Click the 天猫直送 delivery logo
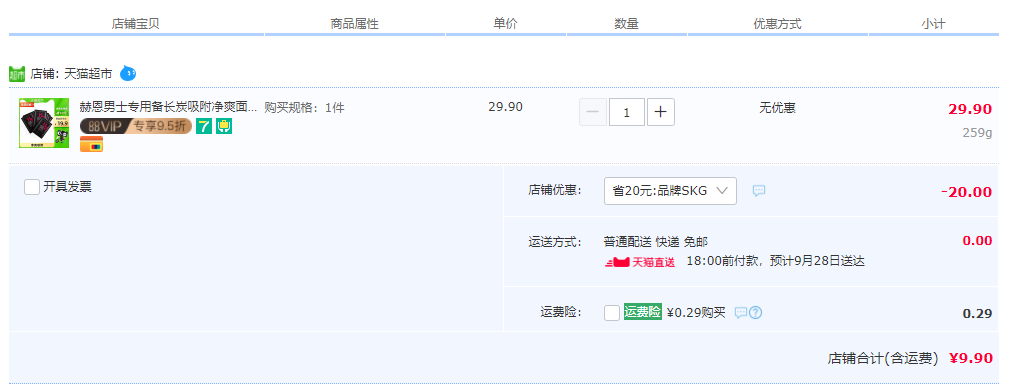Screen dimensions: 1009x389 640,262
